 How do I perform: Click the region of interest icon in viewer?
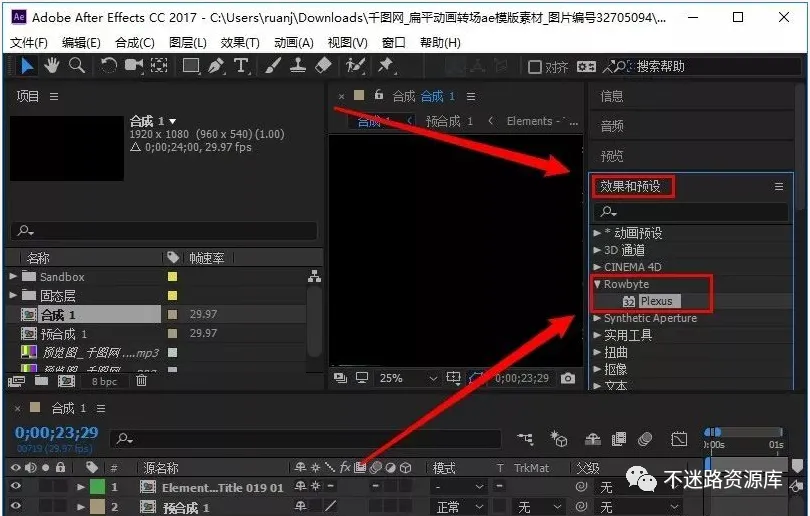(453, 378)
